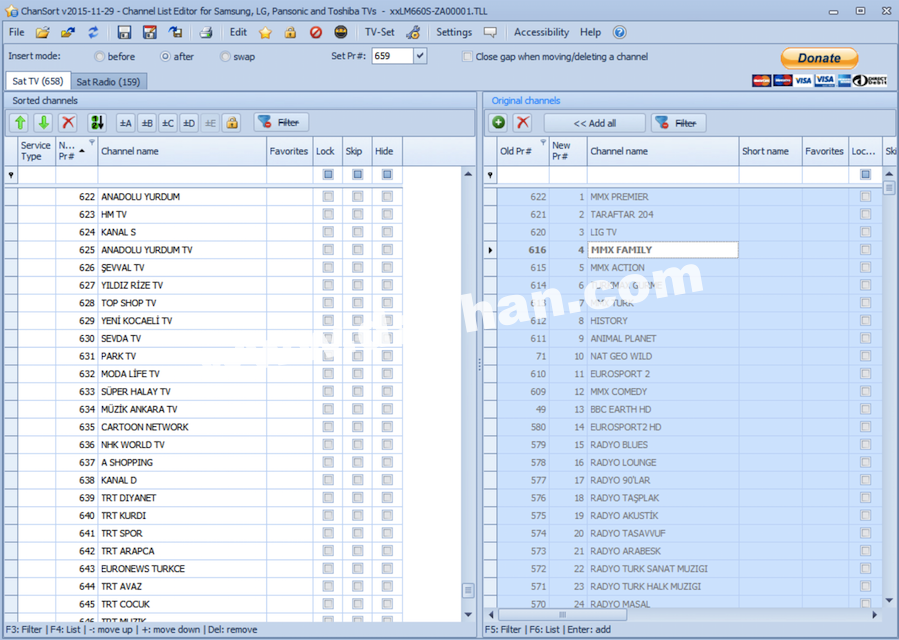The image size is (899, 640).
Task: Click the blue help question mark icon
Action: (619, 33)
